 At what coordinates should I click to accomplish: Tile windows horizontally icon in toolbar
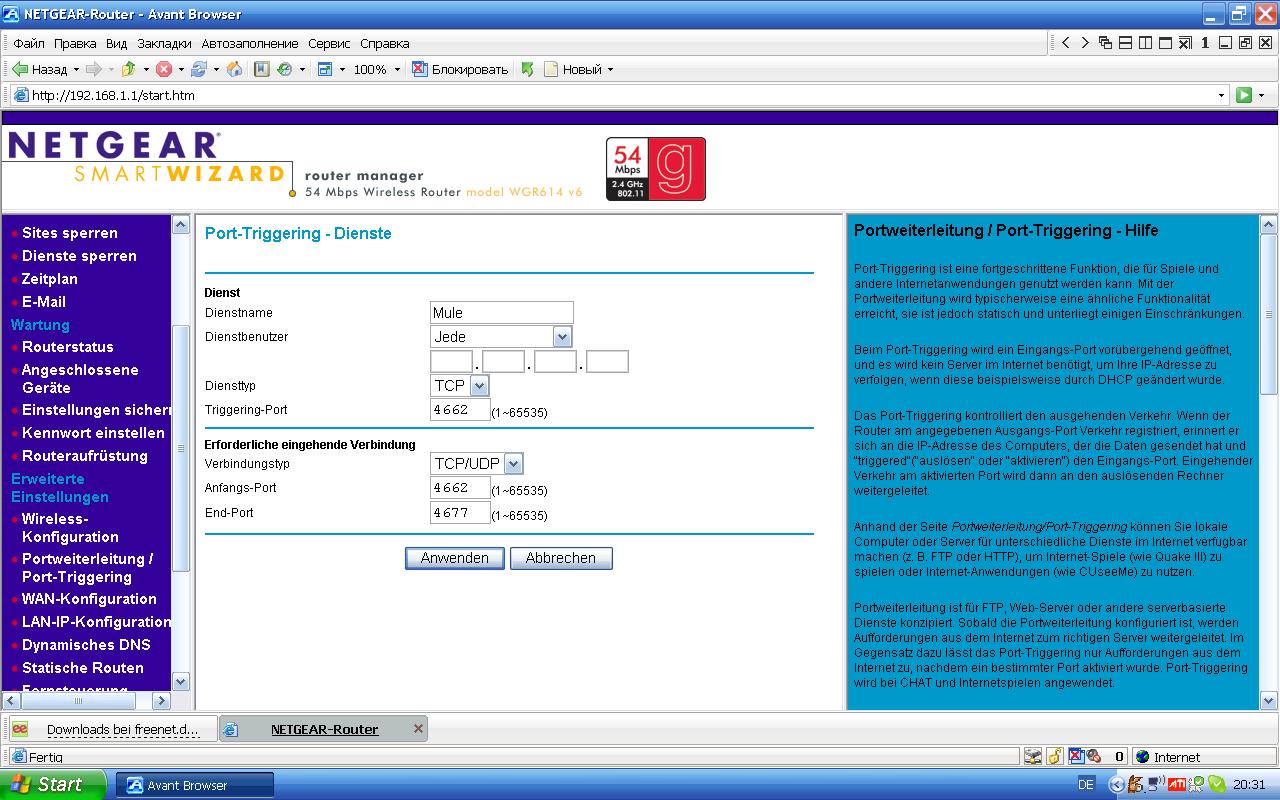tap(1125, 43)
